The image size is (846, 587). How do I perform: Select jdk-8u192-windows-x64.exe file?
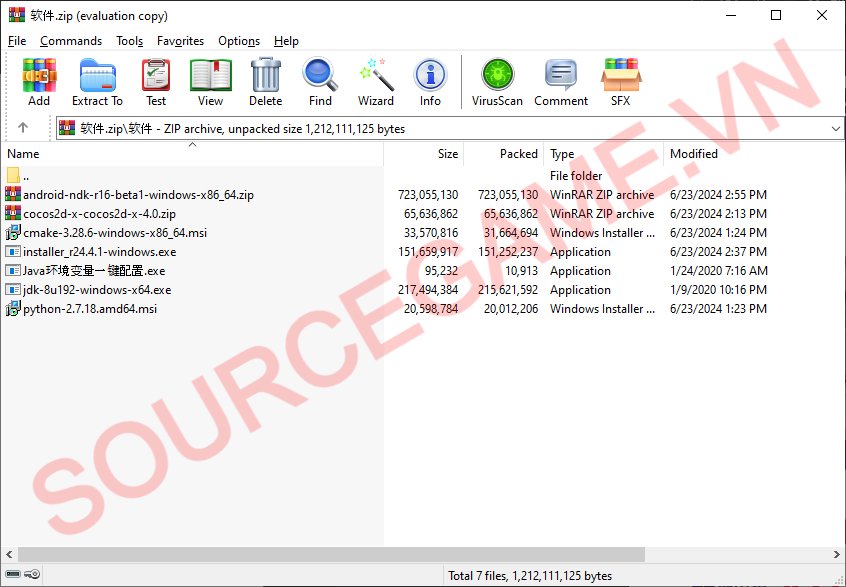point(97,290)
